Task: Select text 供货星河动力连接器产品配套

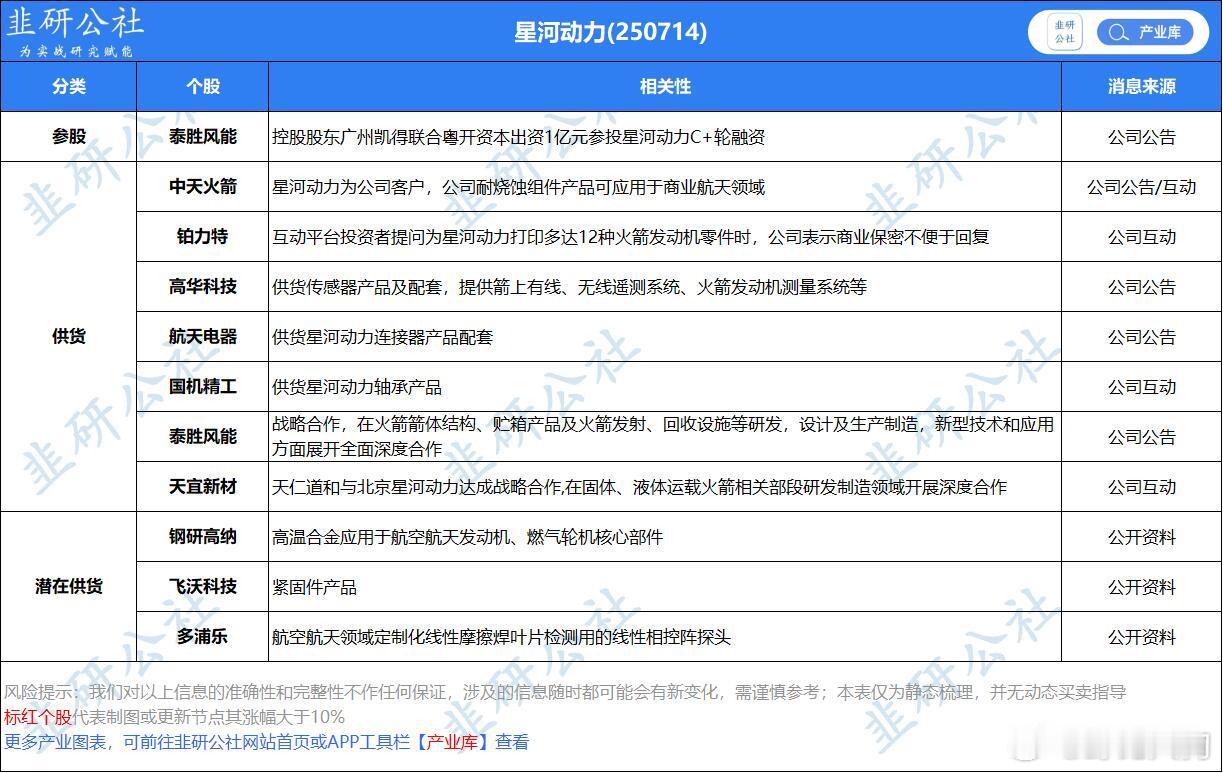Action: pyautogui.click(x=382, y=337)
